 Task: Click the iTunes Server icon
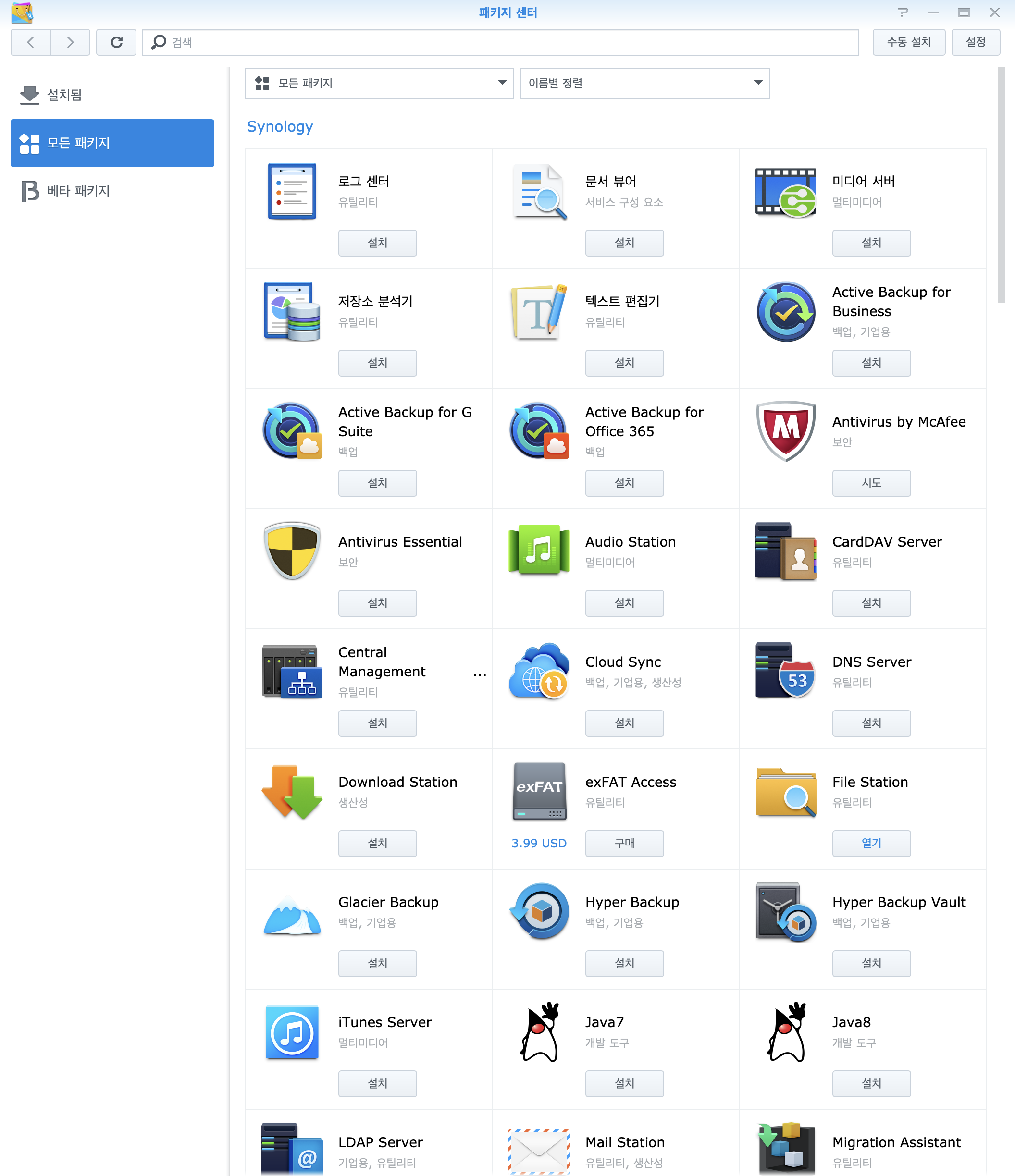[292, 1032]
